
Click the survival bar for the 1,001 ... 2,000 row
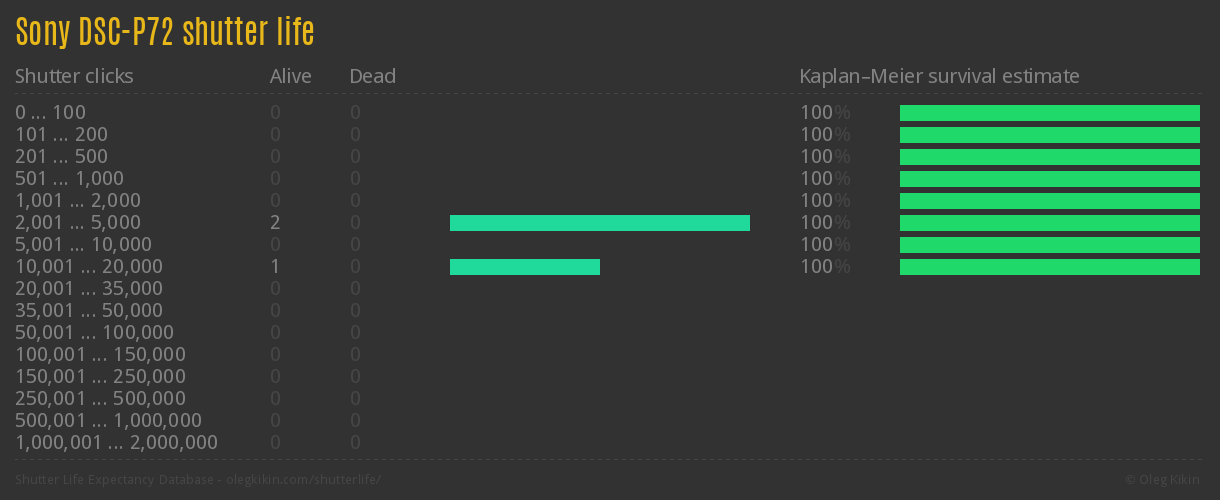click(x=1049, y=201)
